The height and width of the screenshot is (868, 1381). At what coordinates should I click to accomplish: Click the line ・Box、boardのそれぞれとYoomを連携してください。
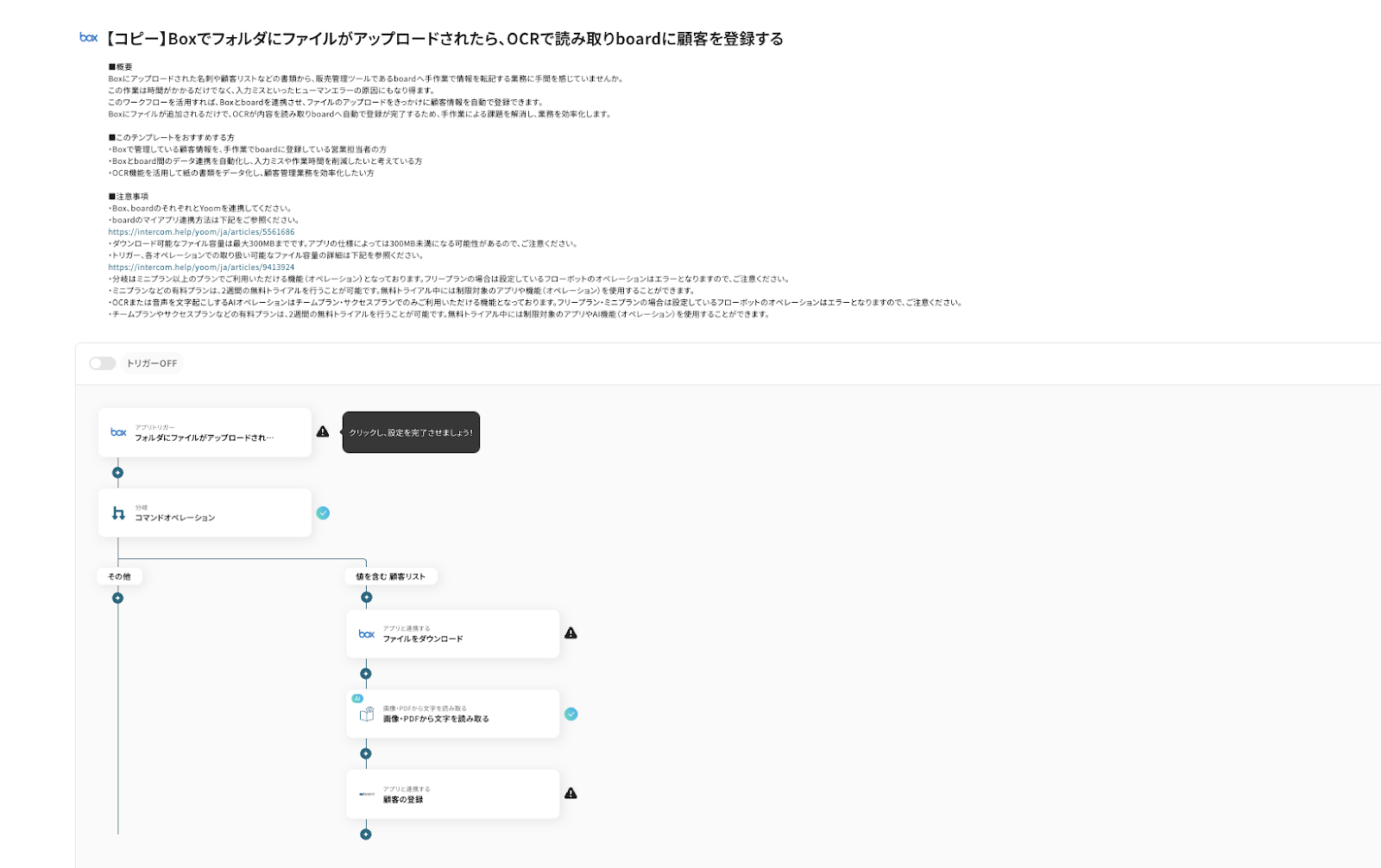click(x=200, y=208)
